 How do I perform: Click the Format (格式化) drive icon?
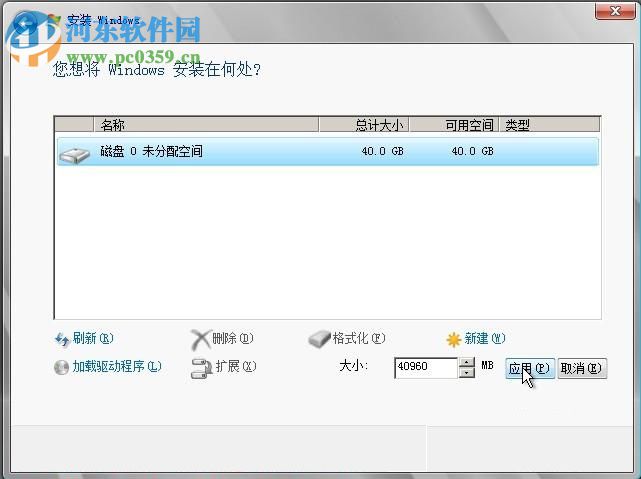coord(319,339)
